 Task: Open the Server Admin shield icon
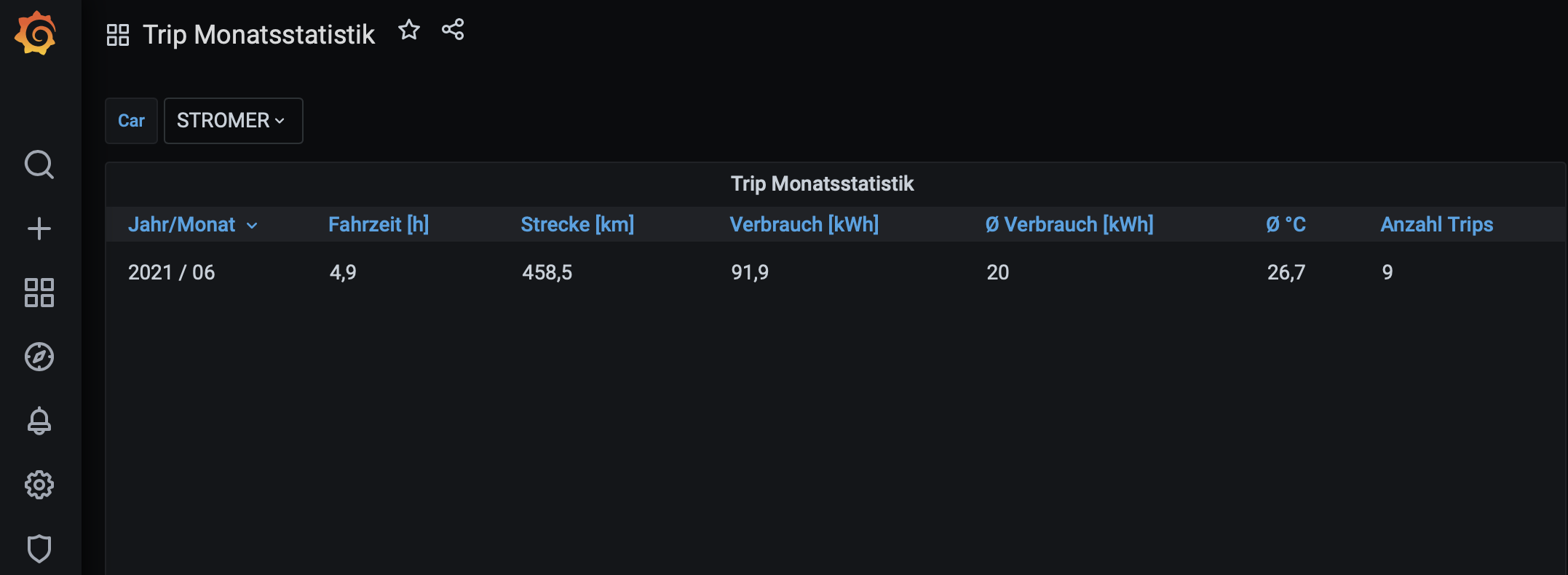point(39,548)
